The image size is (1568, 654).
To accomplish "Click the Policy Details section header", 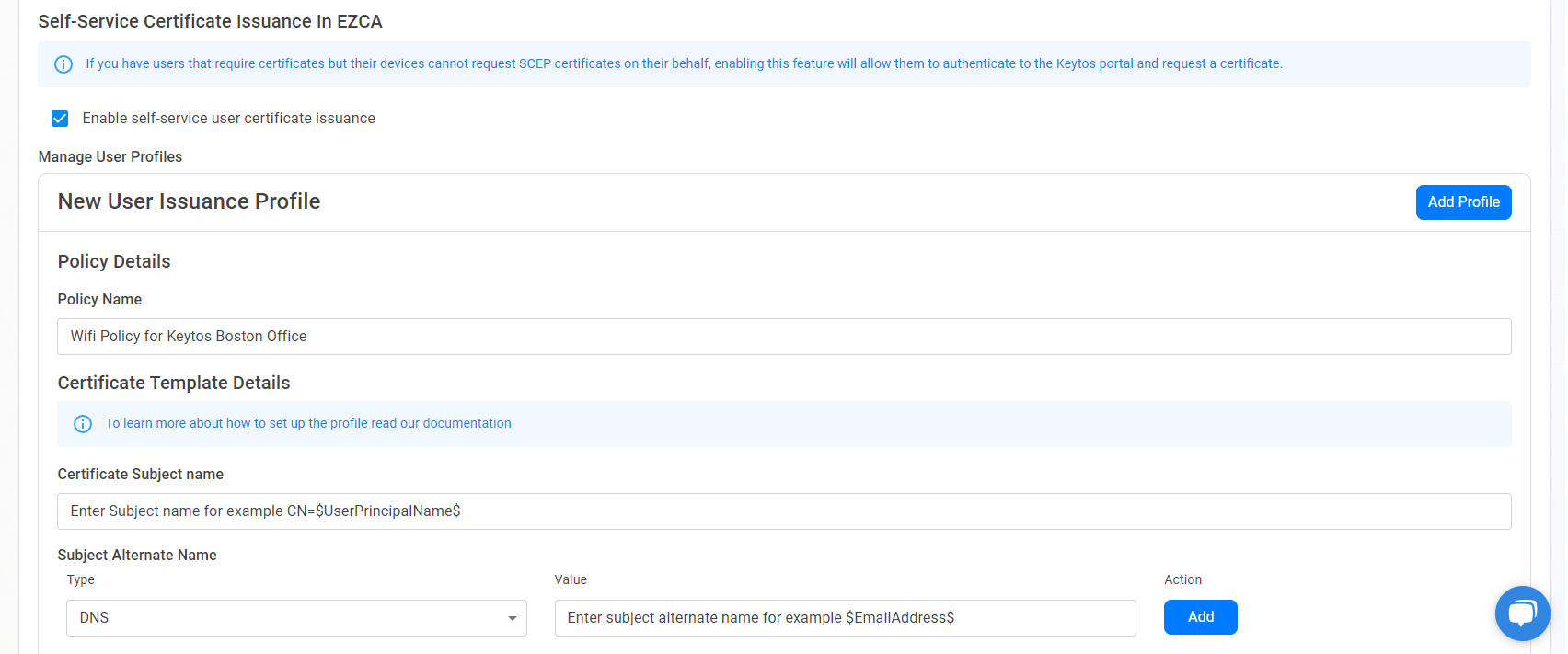I will tap(114, 261).
